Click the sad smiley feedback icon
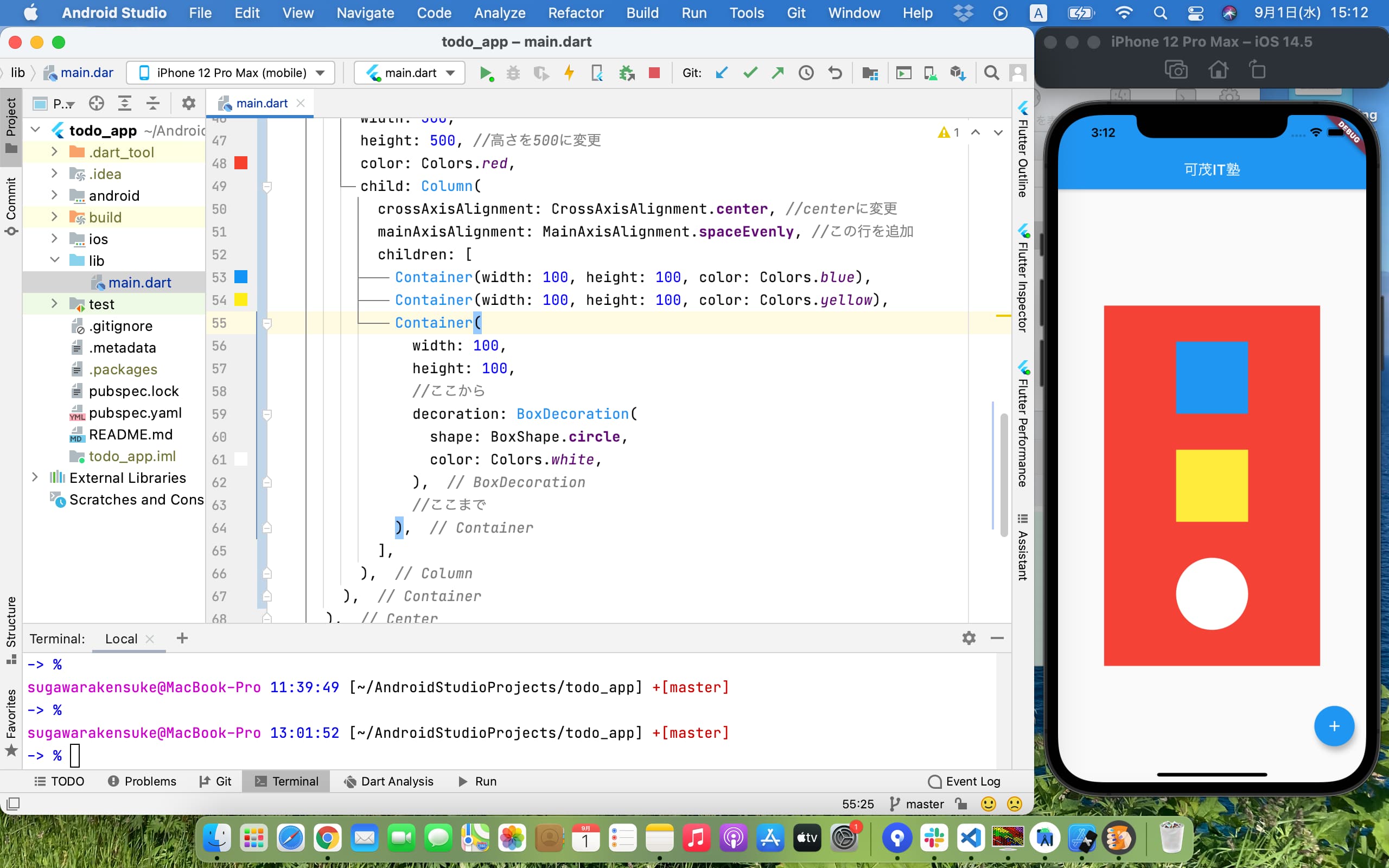Screen dimensions: 1389x868 [1014, 803]
